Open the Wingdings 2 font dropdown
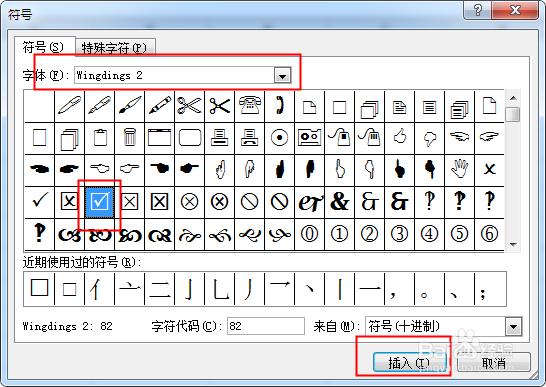Viewport: 546px width, 387px height. [282, 76]
